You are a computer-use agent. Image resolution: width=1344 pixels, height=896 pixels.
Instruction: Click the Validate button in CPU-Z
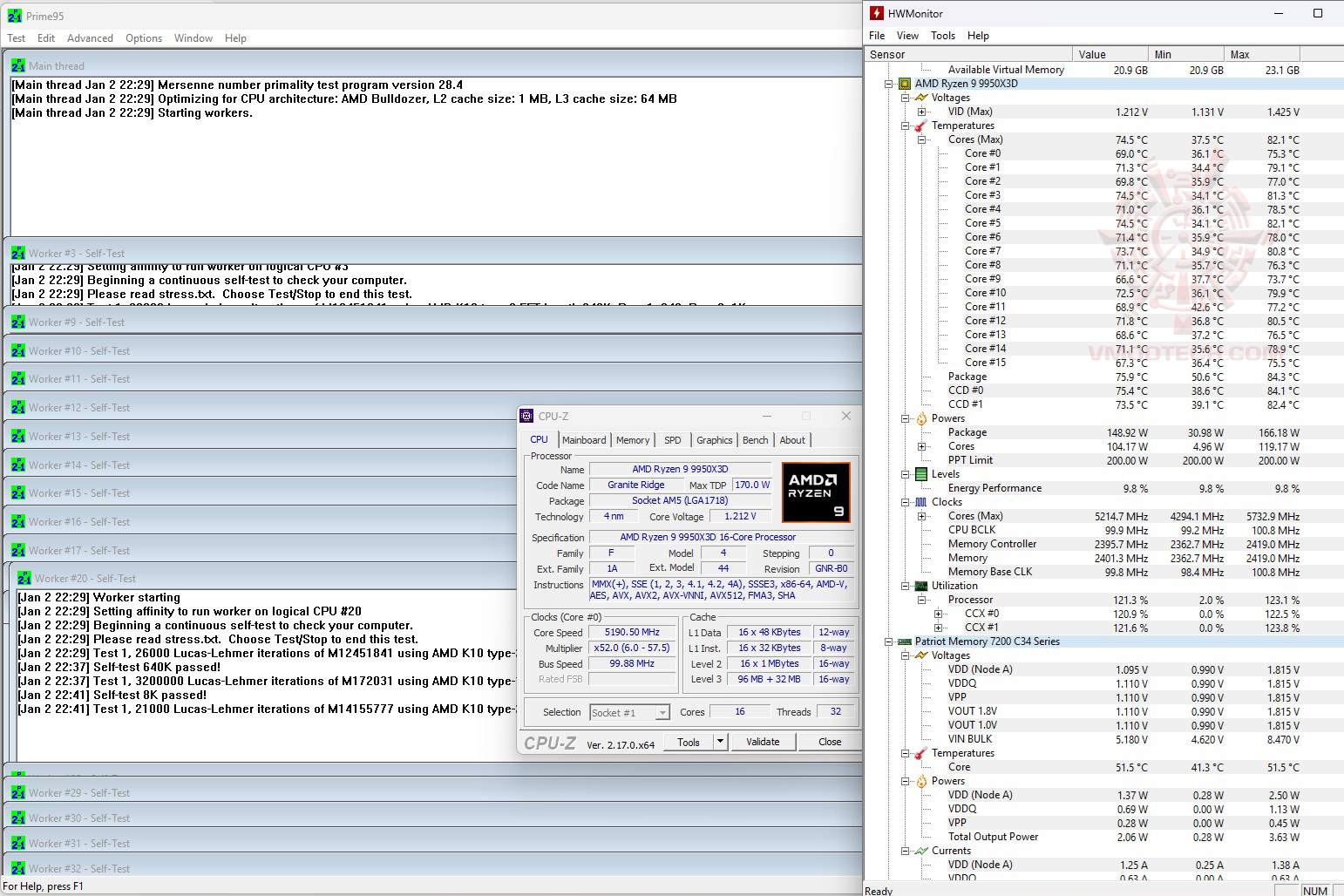pos(763,742)
